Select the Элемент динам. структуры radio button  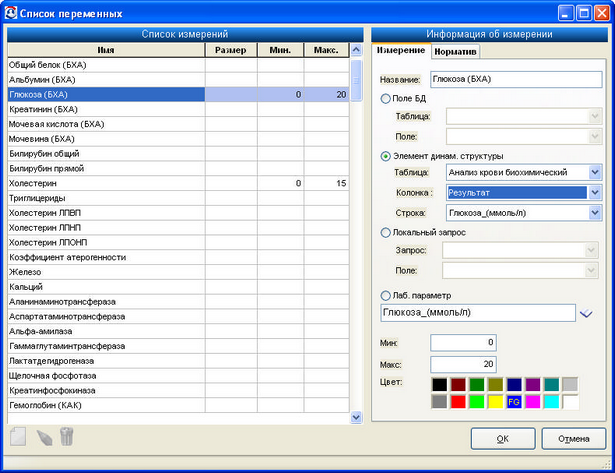point(386,156)
